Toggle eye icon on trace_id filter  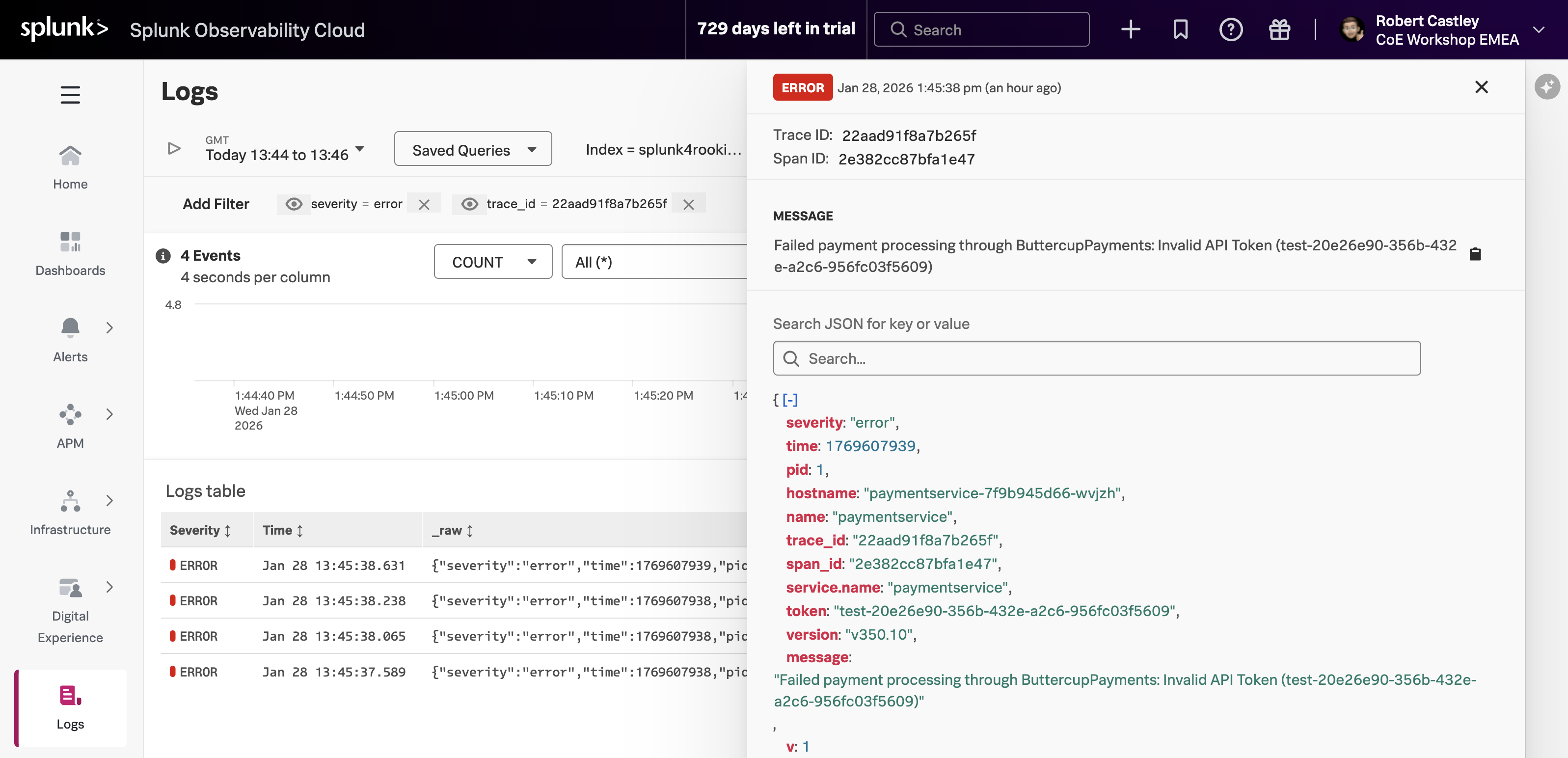tap(469, 204)
